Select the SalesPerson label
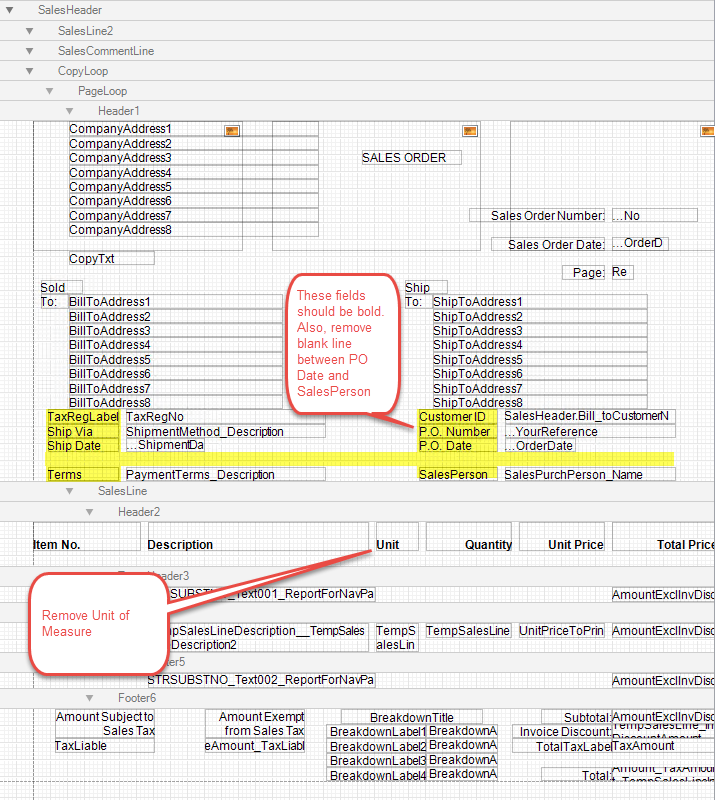715x800 pixels. pyautogui.click(x=458, y=474)
